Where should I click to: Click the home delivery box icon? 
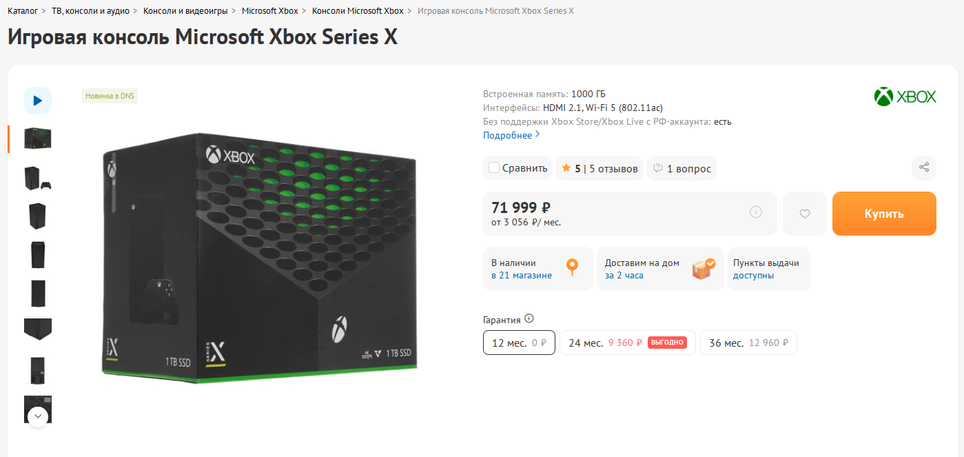pyautogui.click(x=703, y=268)
